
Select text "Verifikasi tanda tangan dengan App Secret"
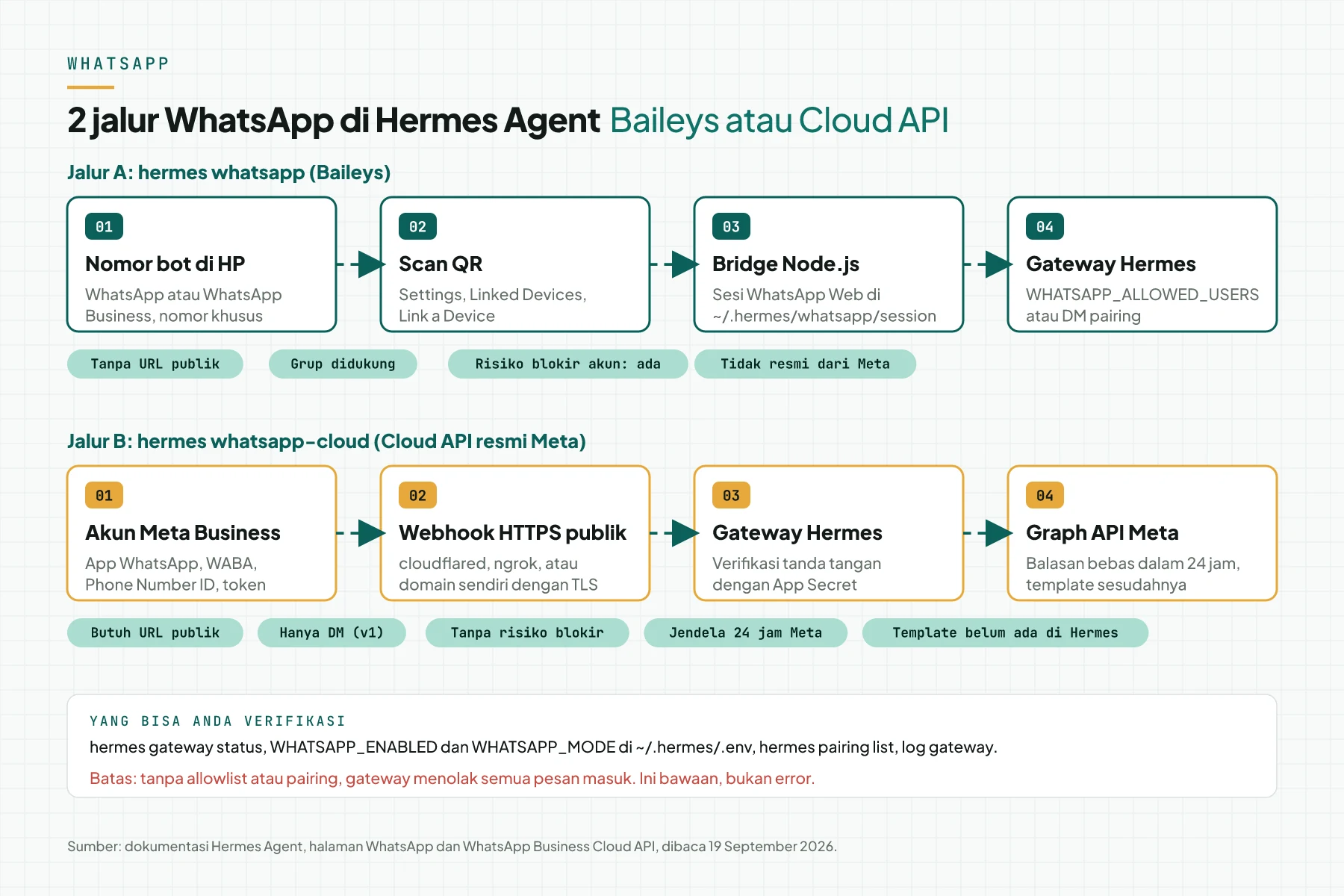797,574
